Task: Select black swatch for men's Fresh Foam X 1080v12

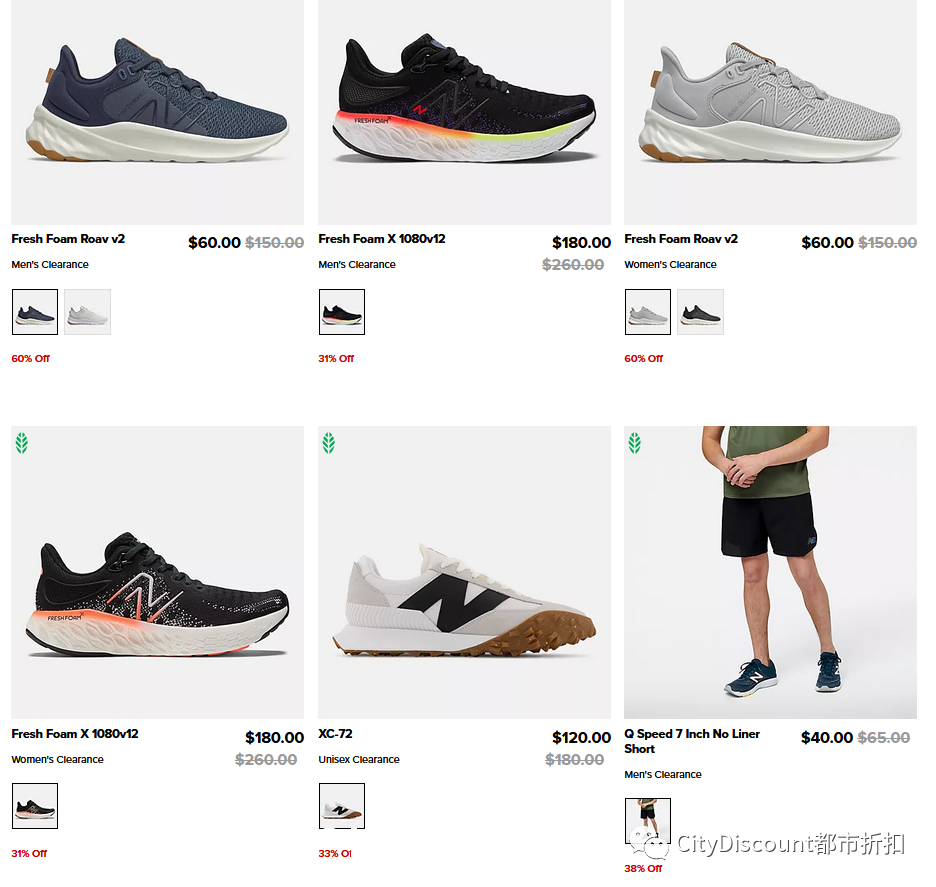Action: (x=342, y=312)
